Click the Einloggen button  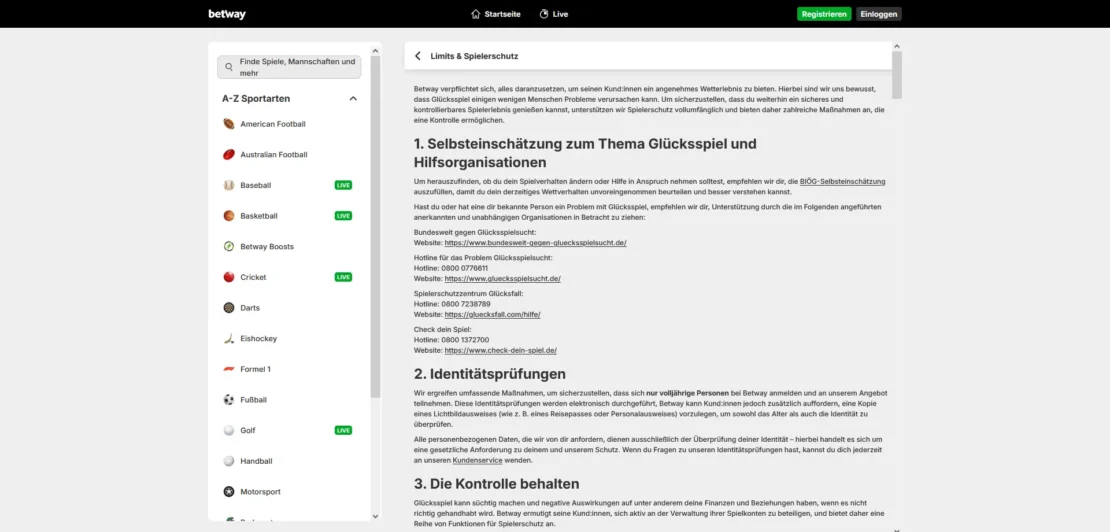[879, 14]
